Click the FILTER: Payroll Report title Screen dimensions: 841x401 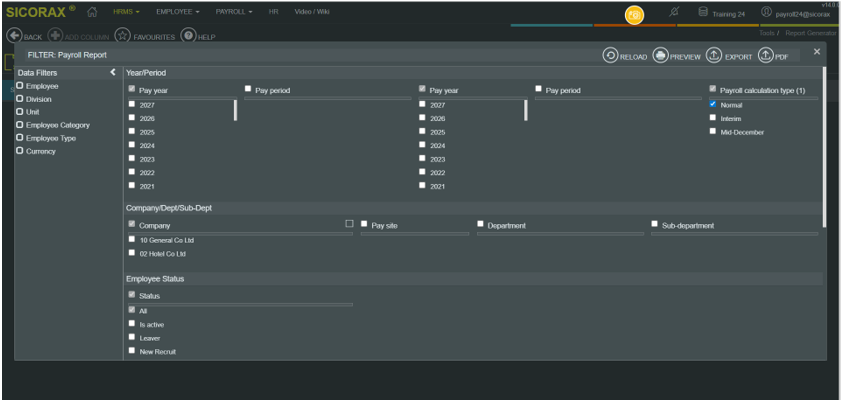pyautogui.click(x=67, y=55)
